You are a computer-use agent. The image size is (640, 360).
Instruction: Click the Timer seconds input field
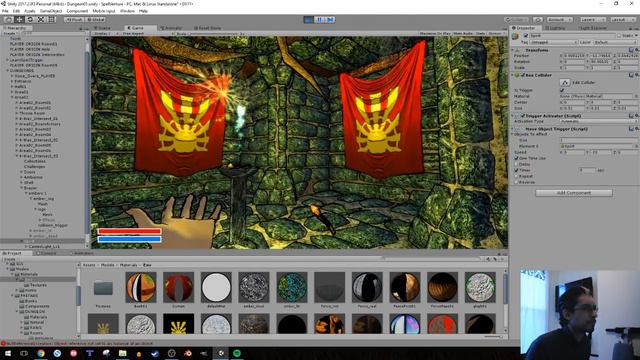(587, 170)
